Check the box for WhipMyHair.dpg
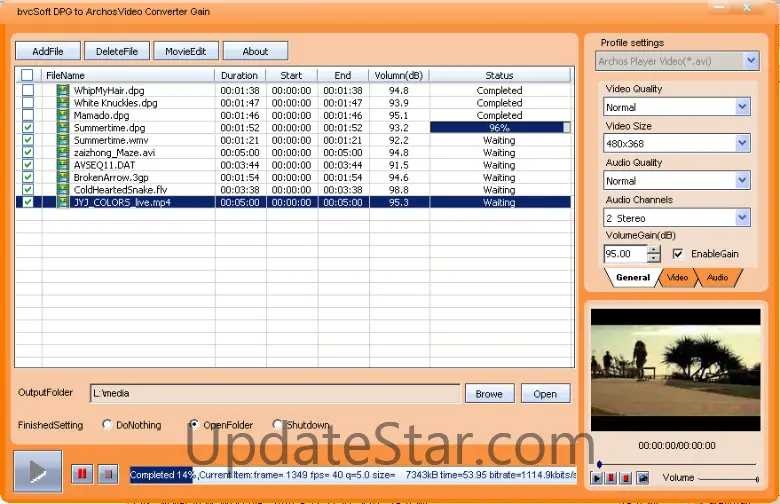The image size is (780, 504). click(28, 90)
